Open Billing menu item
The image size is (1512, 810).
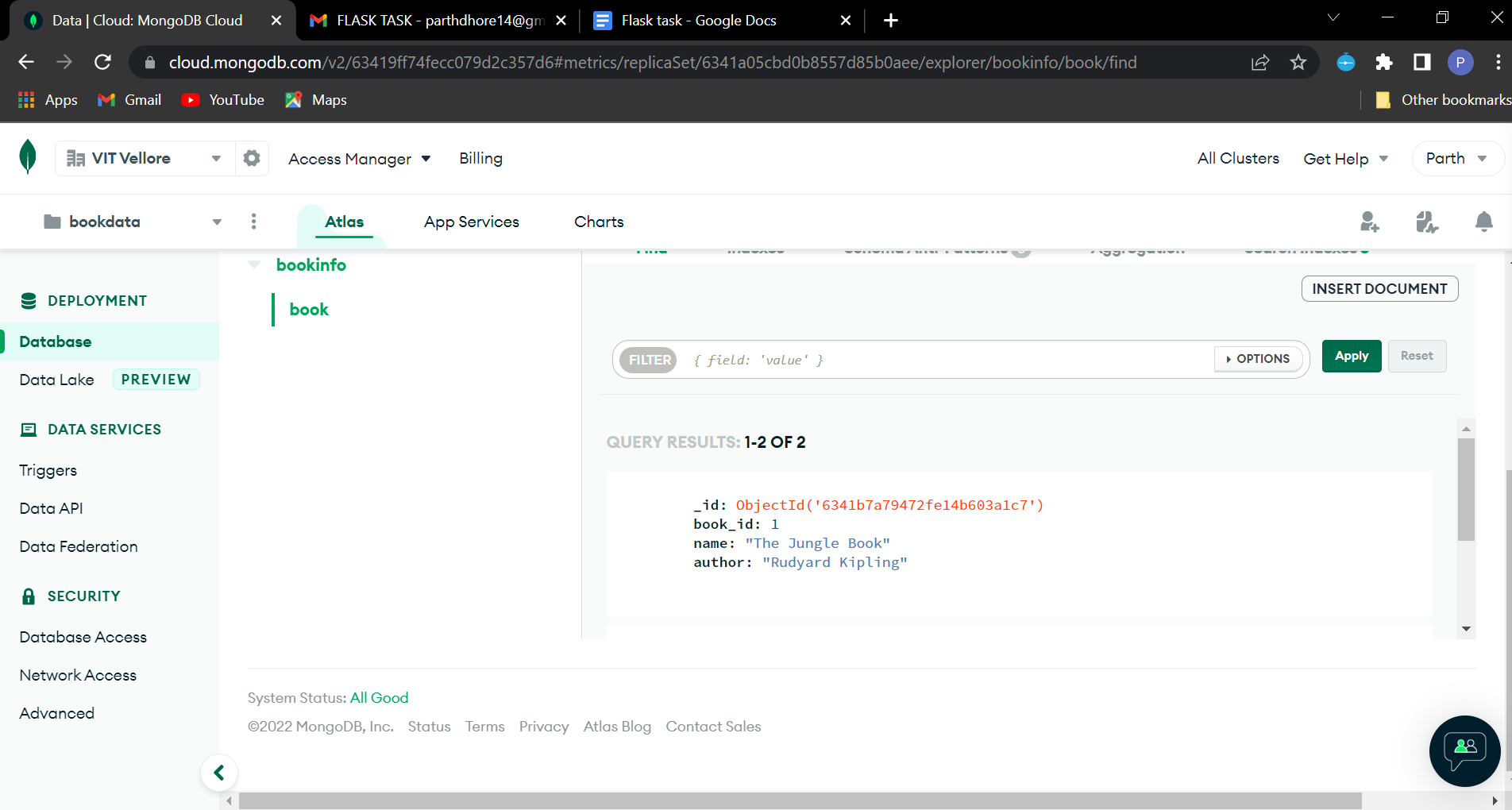(480, 158)
